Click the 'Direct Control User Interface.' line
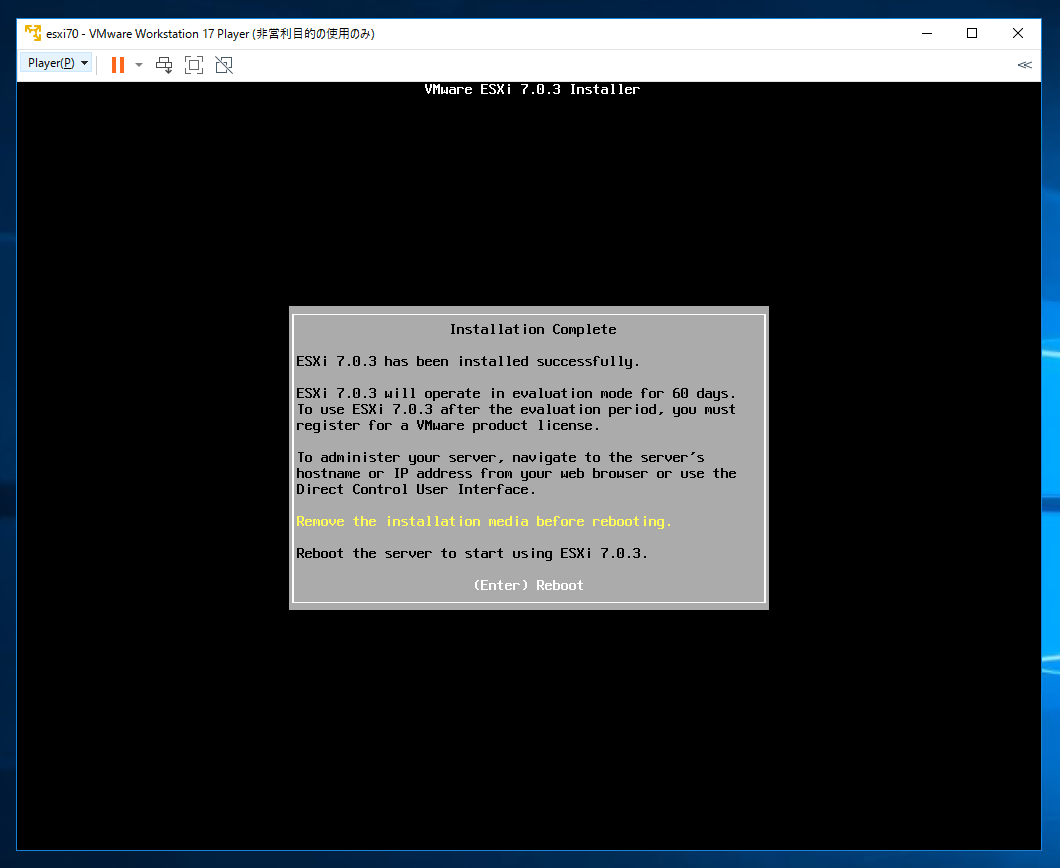The image size is (1060, 868). coord(416,489)
